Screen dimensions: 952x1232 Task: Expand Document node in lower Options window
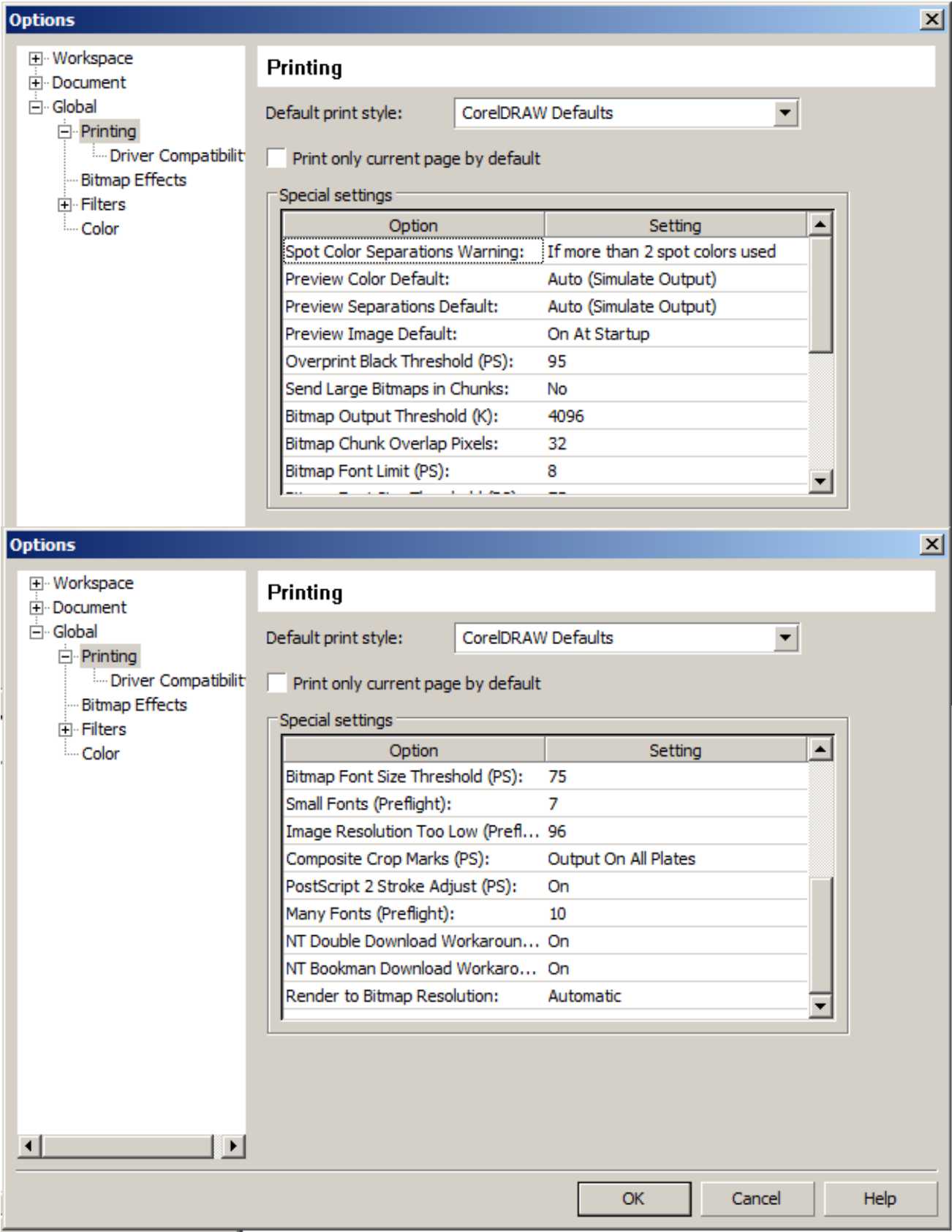point(36,608)
